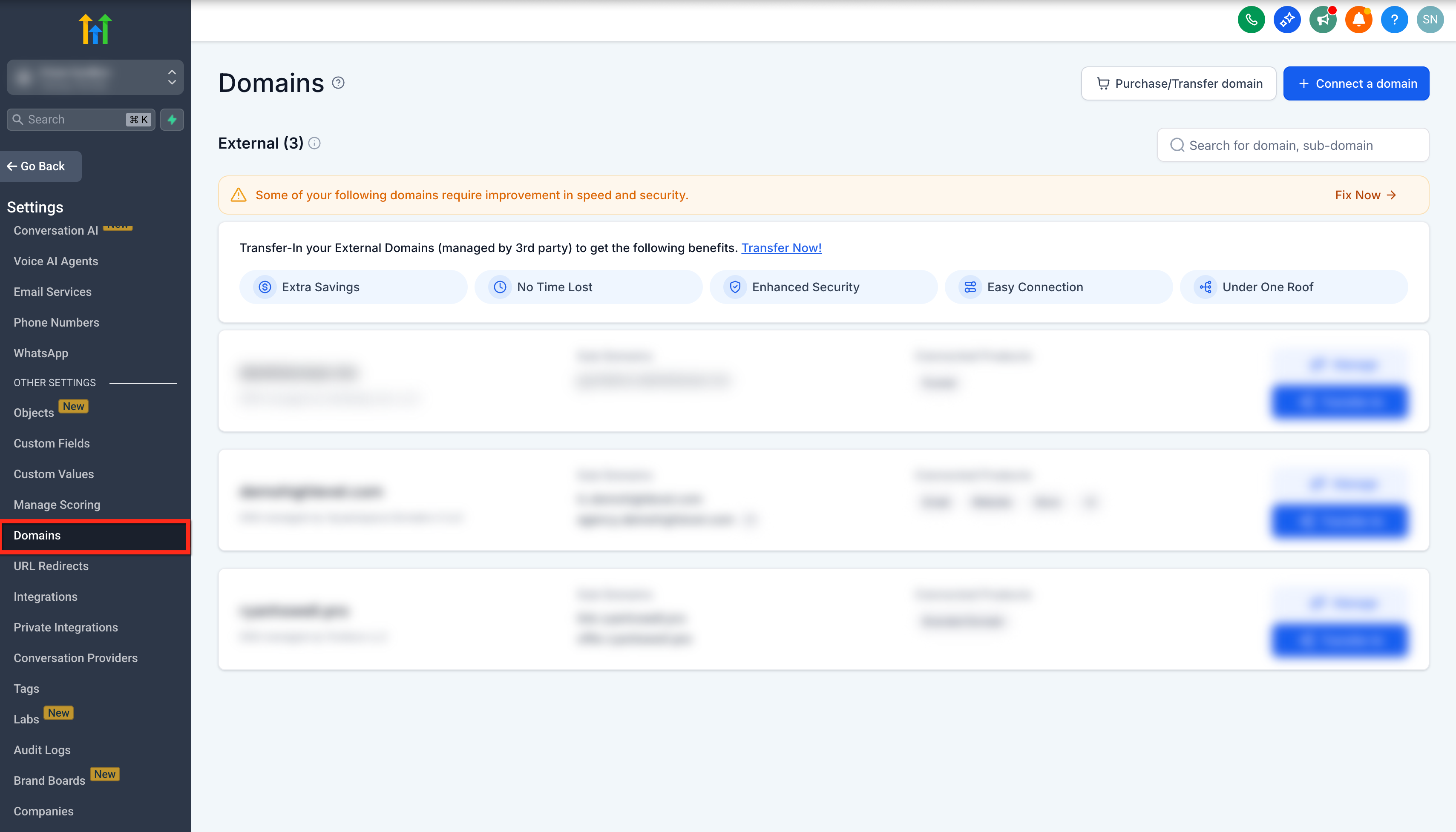This screenshot has width=1456, height=832.
Task: Open URL Redirects settings page
Action: coord(51,566)
